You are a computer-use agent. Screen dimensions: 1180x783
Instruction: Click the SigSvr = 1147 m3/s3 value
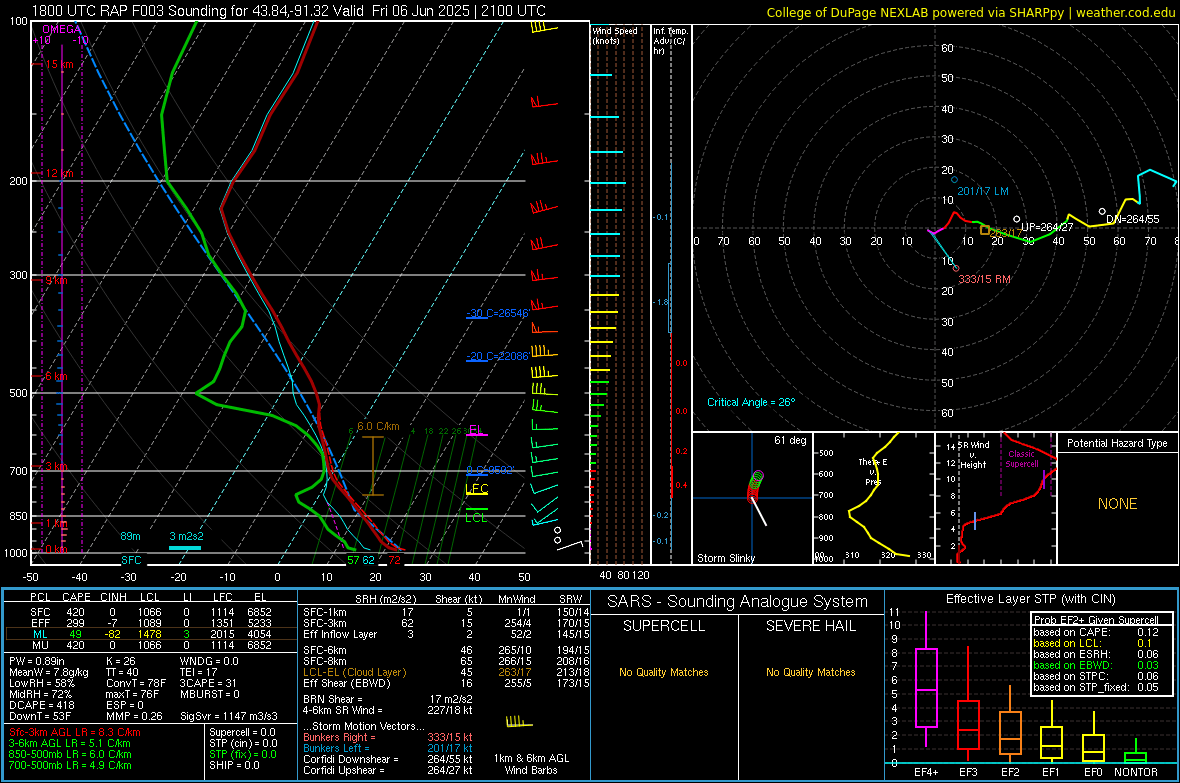(x=229, y=716)
